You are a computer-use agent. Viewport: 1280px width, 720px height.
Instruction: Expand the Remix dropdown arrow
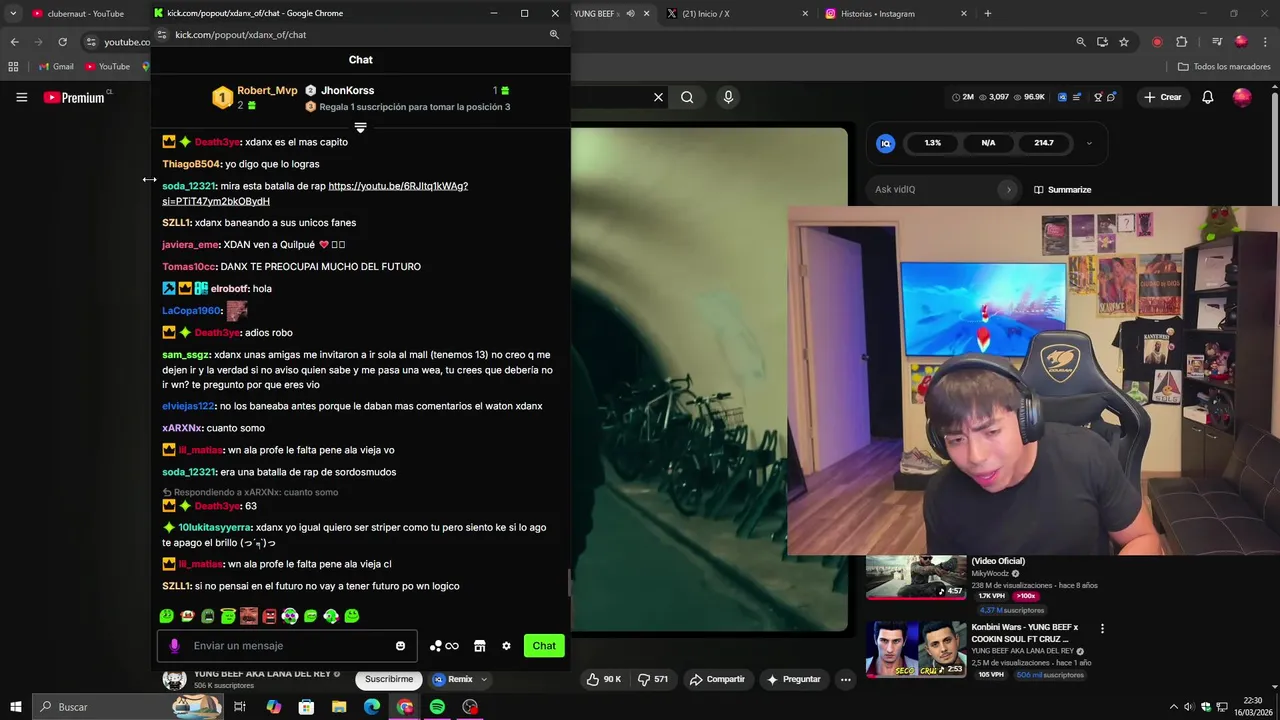point(484,679)
